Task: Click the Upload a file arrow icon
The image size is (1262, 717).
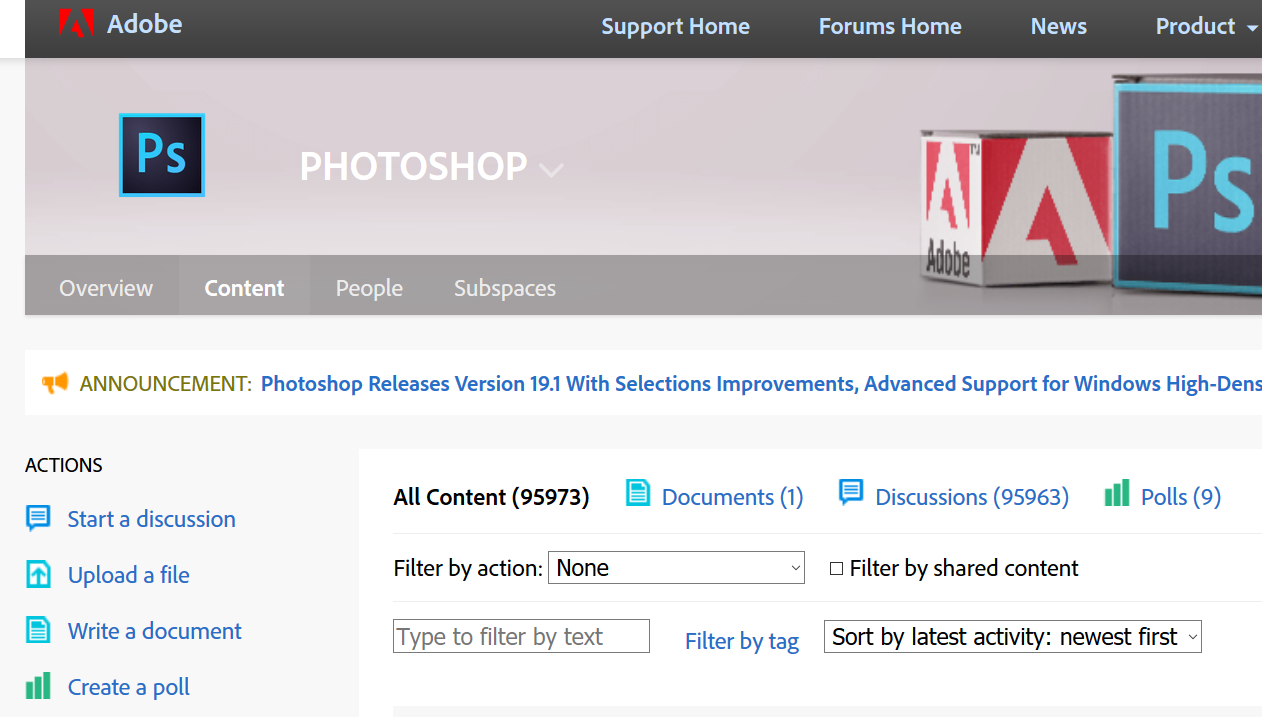Action: (38, 574)
